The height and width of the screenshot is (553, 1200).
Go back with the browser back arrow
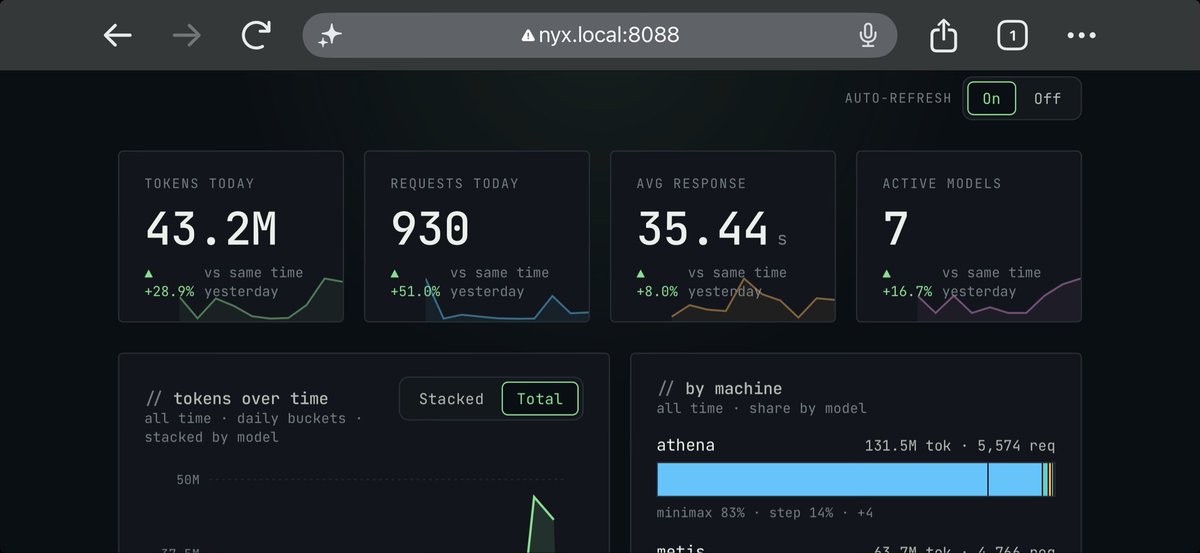(x=118, y=36)
